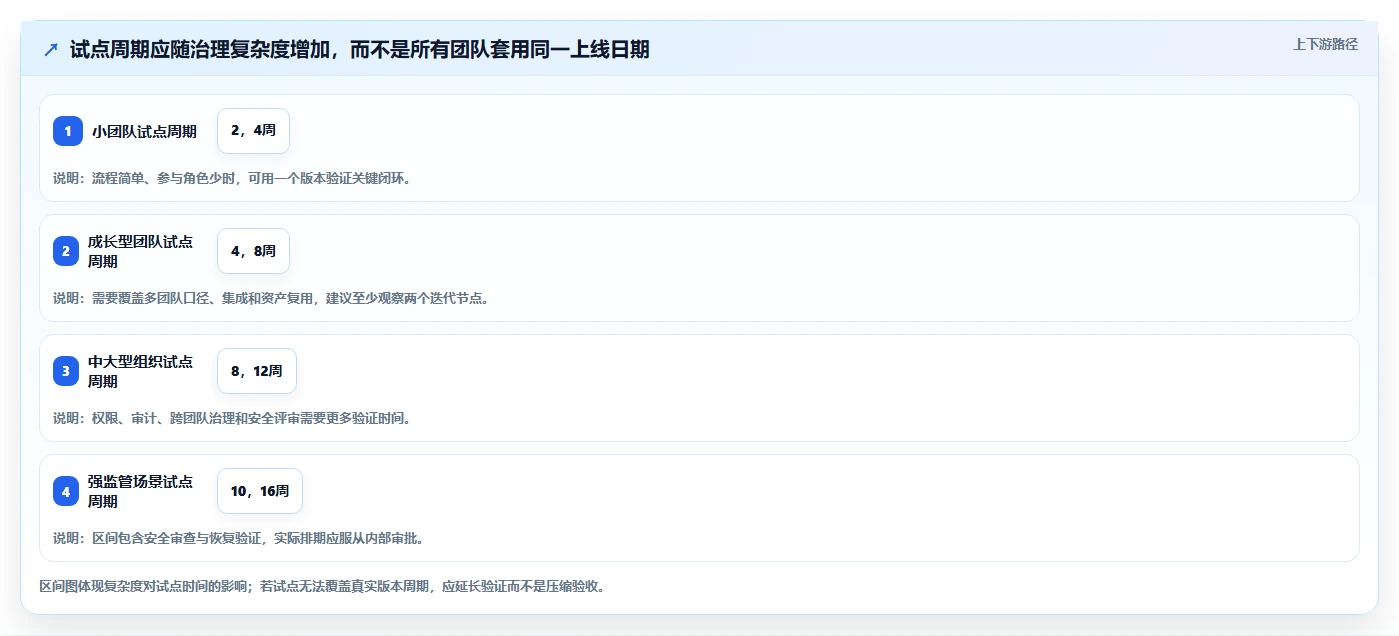Viewport: 1399px width, 636px height.
Task: Click the 强监管场景试点周期 label
Action: click(140, 491)
